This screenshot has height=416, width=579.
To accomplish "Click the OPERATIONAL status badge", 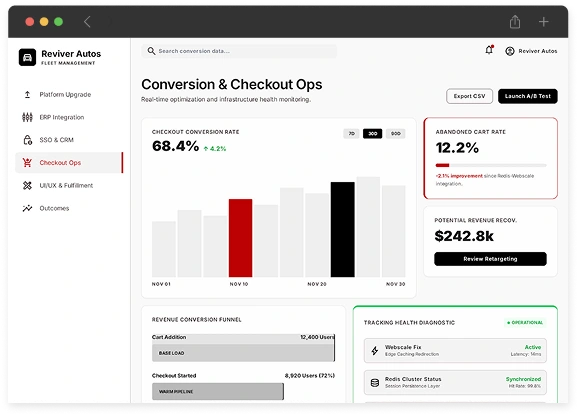I will click(525, 323).
